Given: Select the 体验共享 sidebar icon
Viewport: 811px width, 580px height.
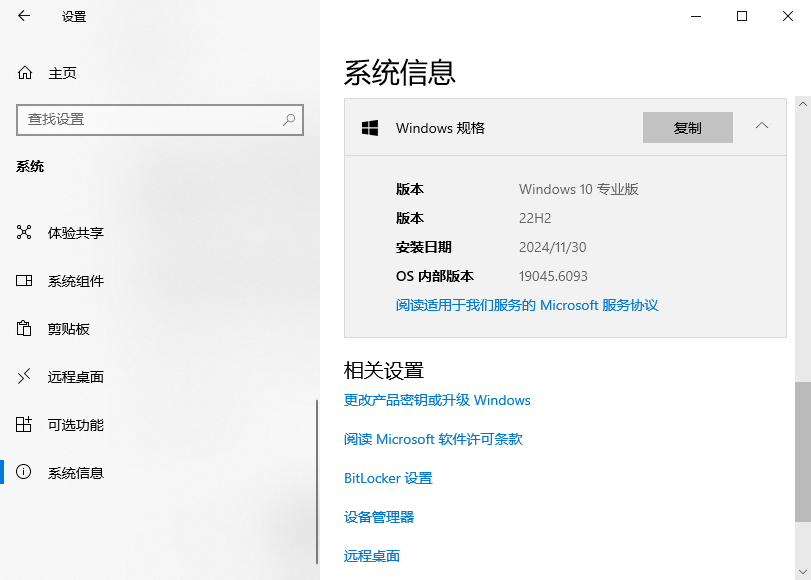Looking at the screenshot, I should tap(24, 232).
